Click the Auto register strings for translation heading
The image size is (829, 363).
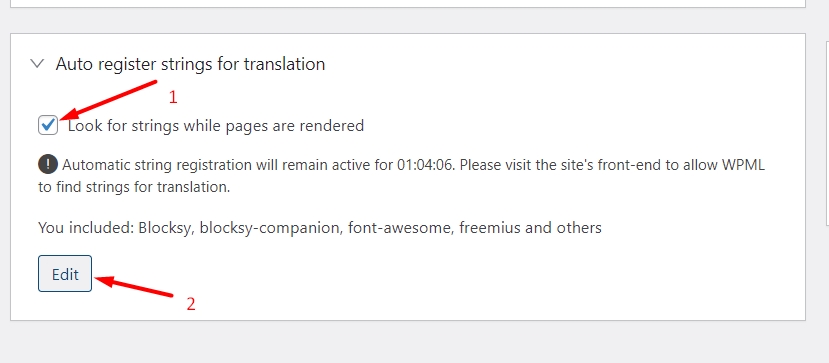(190, 64)
